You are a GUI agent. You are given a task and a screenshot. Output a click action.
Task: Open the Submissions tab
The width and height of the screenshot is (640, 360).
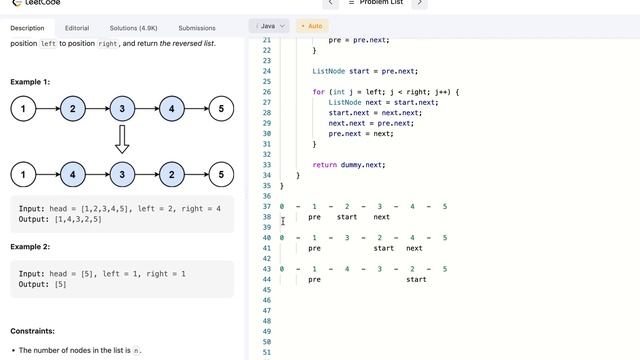[x=197, y=28]
